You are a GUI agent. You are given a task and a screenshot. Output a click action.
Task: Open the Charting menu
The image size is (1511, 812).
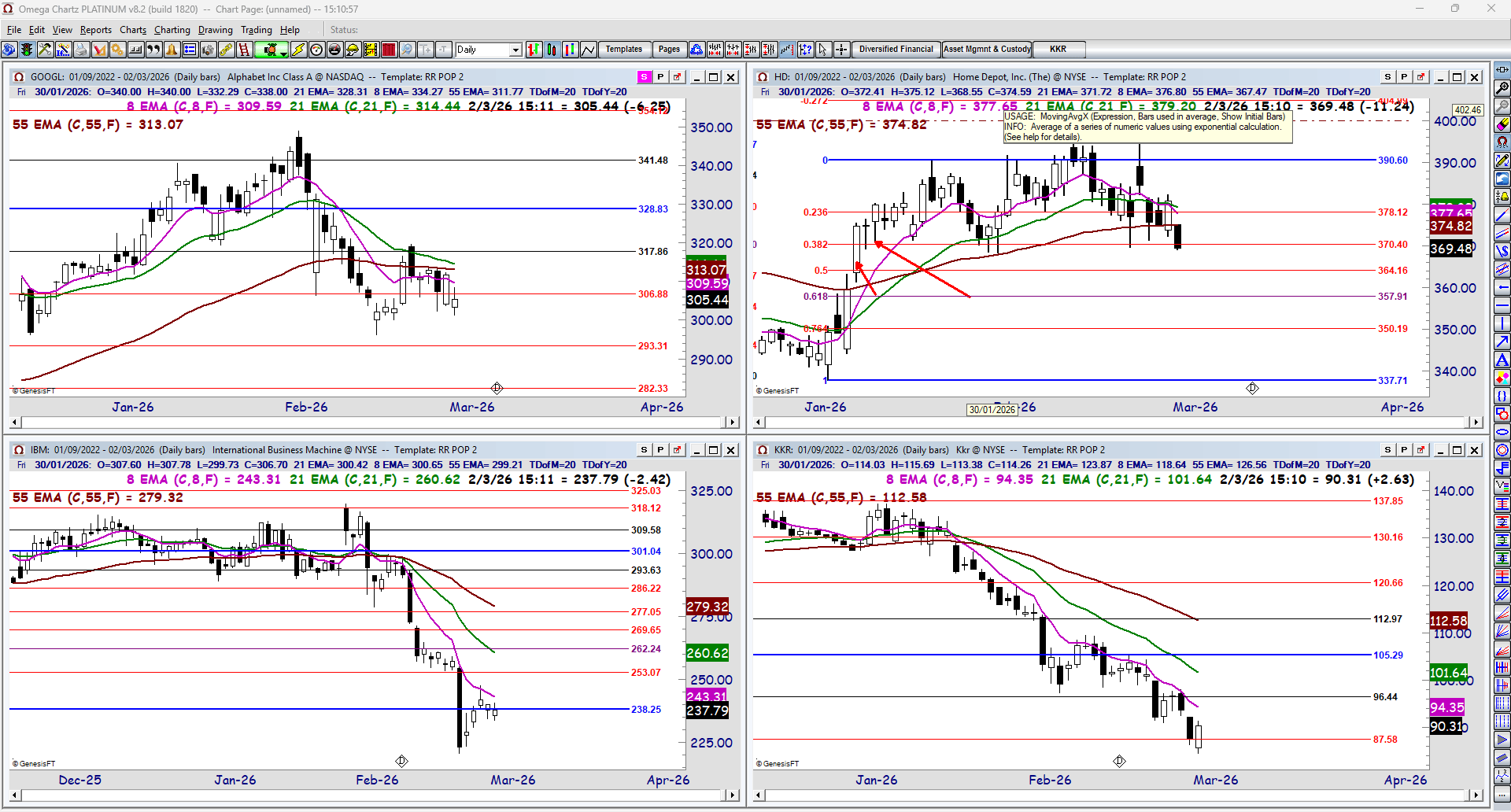(172, 30)
